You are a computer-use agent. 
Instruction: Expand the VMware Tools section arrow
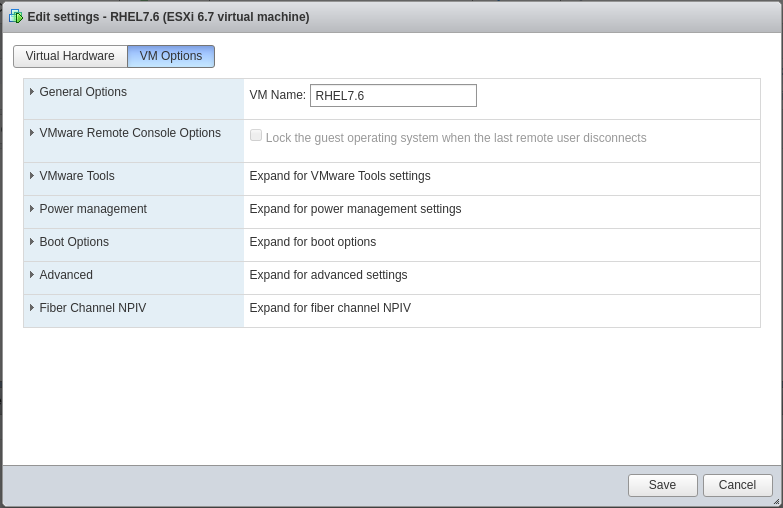coord(32,176)
